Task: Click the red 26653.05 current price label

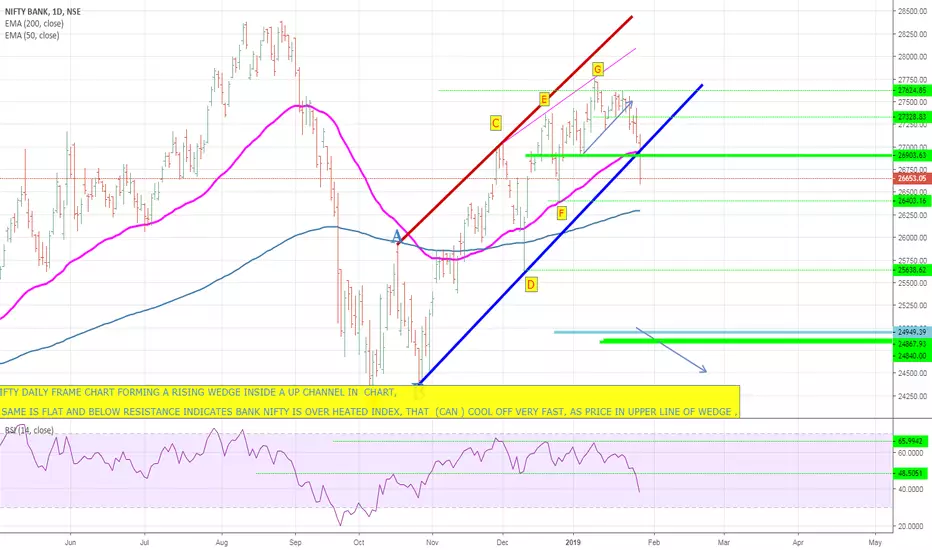Action: (x=912, y=178)
